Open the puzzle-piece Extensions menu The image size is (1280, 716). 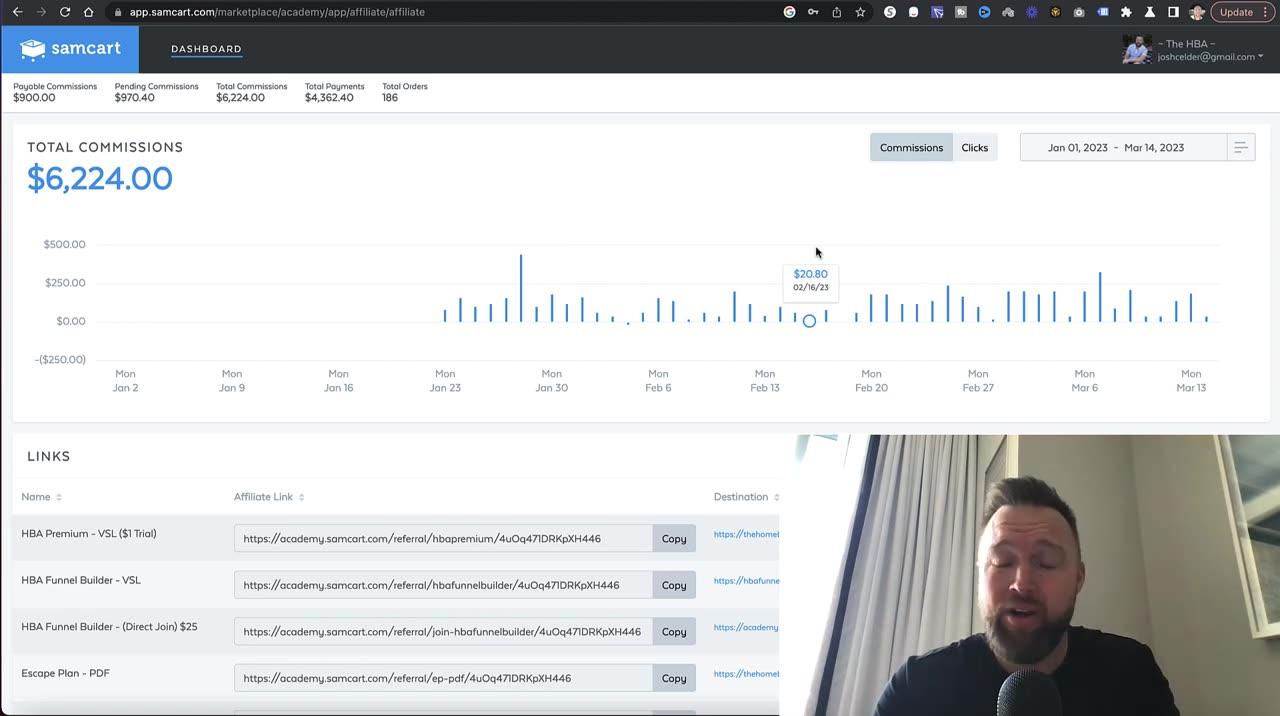point(1126,12)
